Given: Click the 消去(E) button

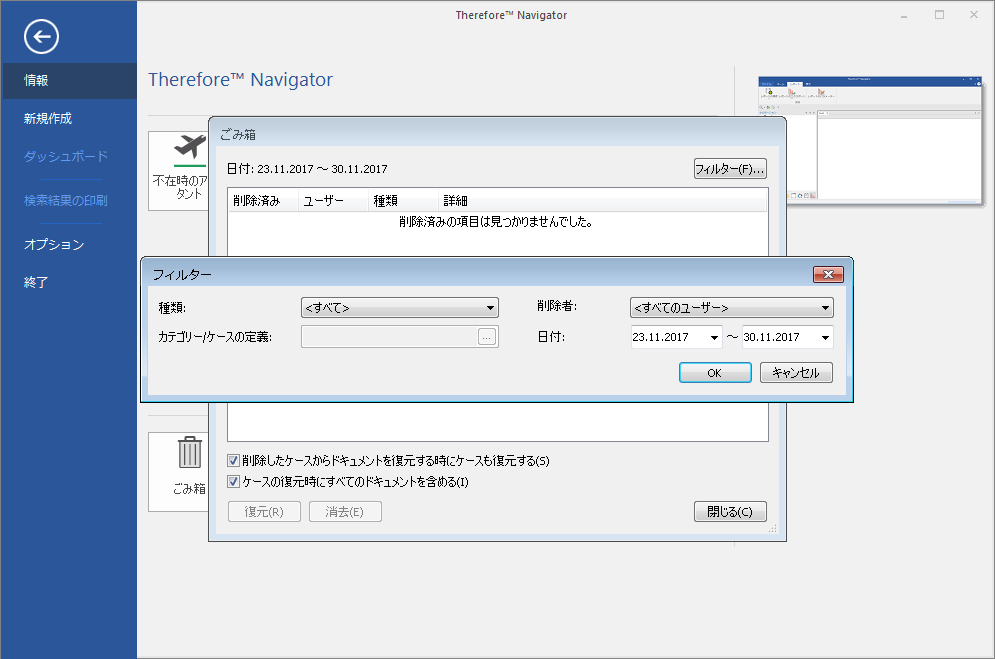Looking at the screenshot, I should [345, 512].
